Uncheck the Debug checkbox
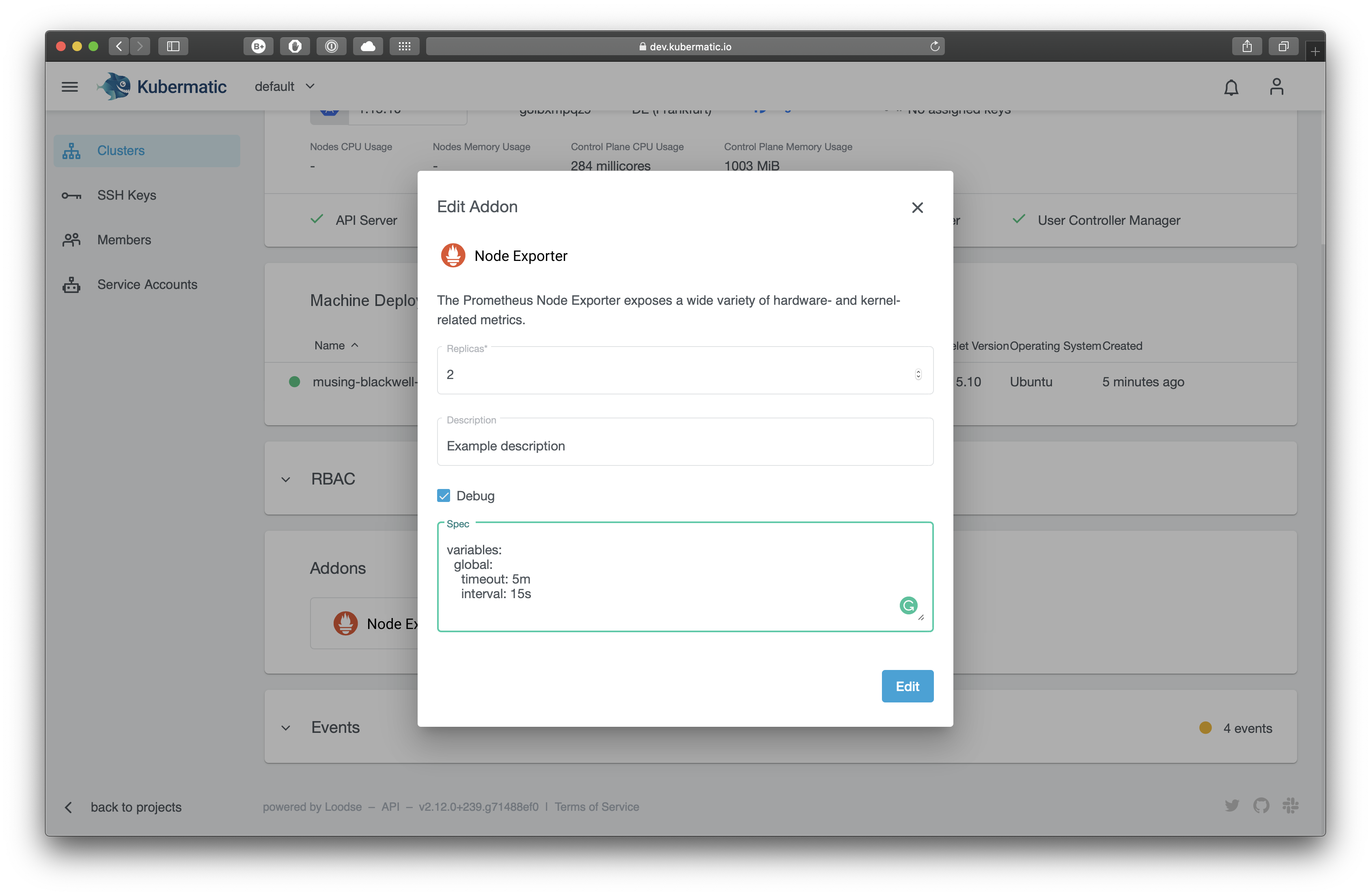This screenshot has height=896, width=1371. tap(444, 496)
